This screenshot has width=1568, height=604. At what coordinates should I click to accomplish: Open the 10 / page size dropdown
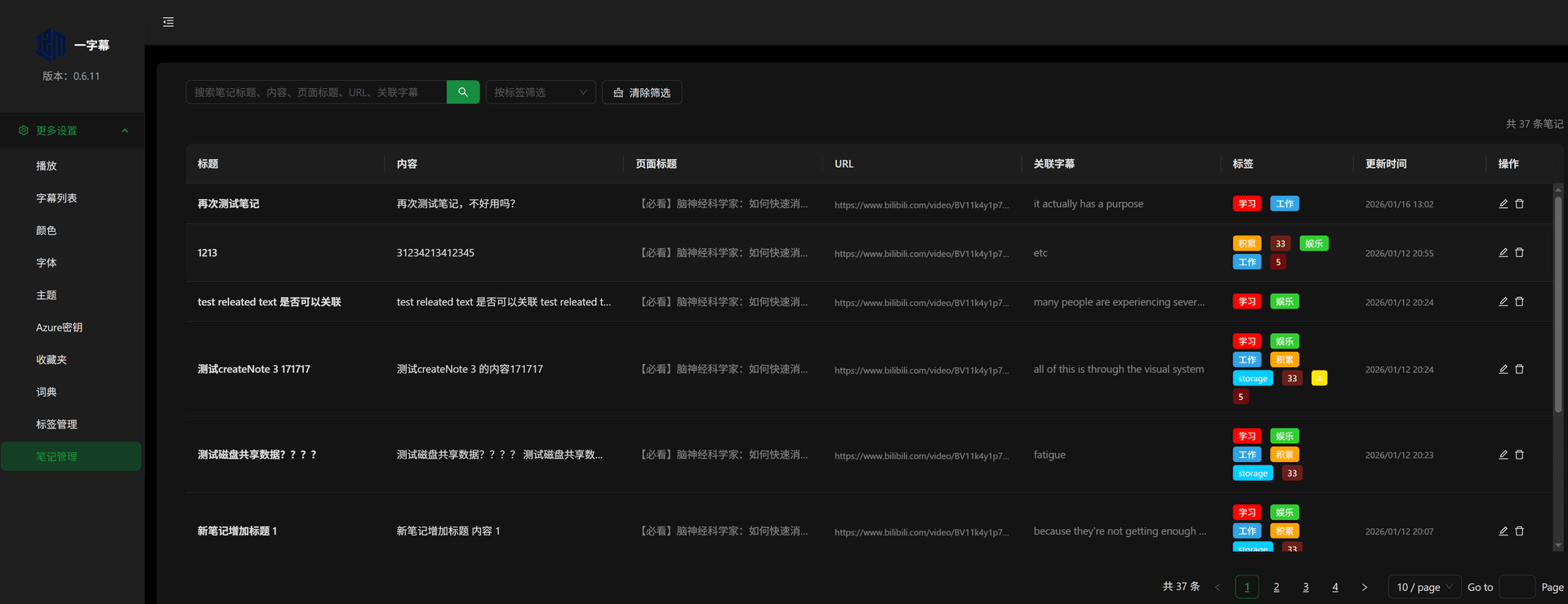1424,587
